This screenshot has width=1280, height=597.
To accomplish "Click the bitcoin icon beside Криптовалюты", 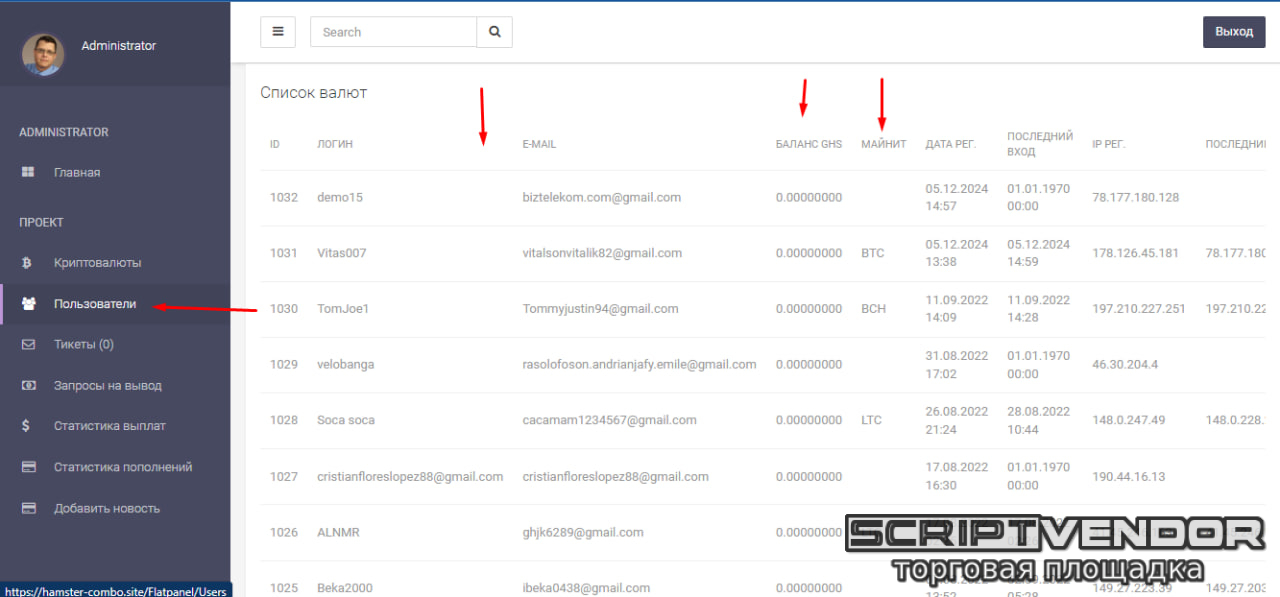I will 27,263.
